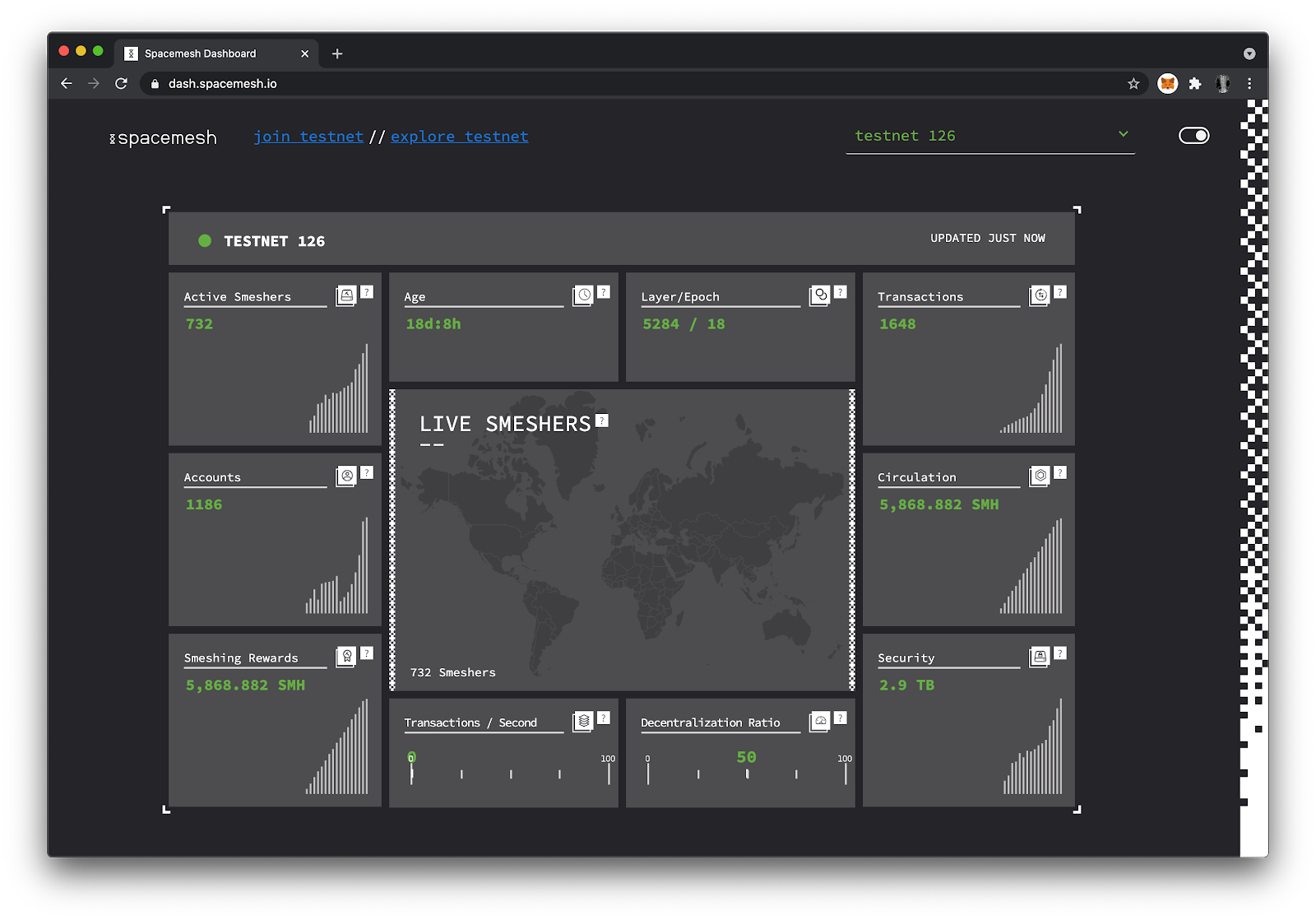Open the browser Extensions puzzle icon
The height and width of the screenshot is (920, 1316).
point(1195,83)
